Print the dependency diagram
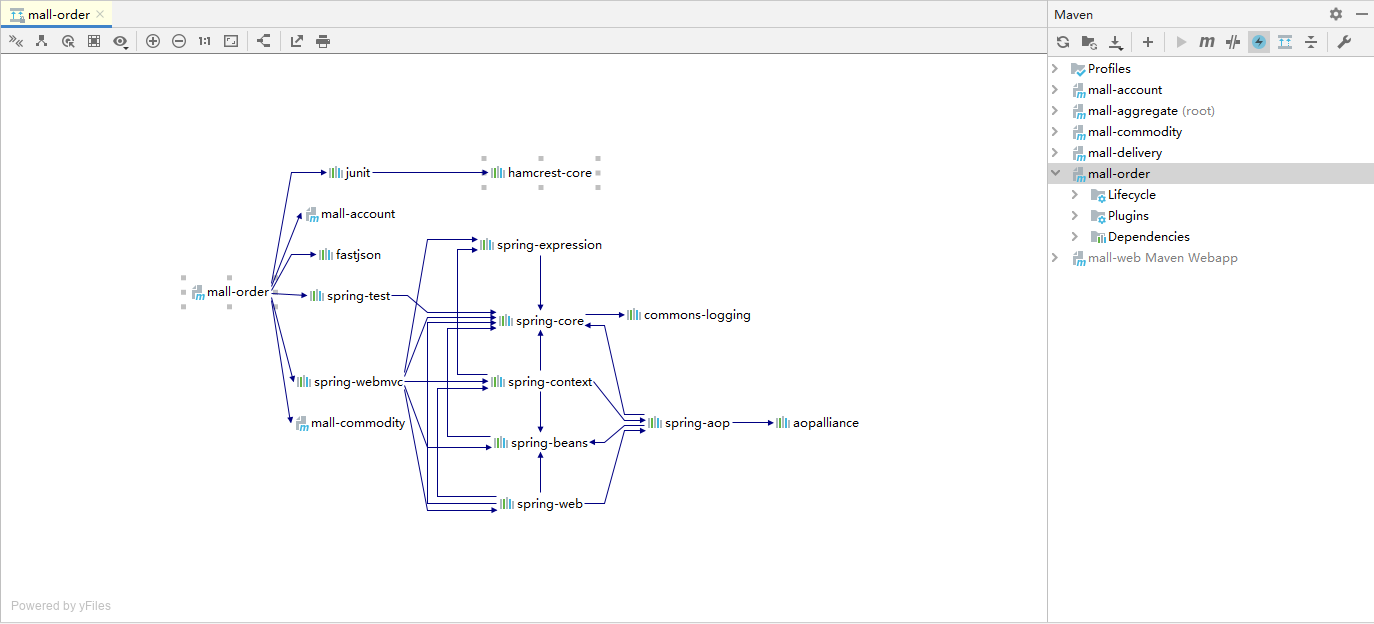The image size is (1374, 624). (323, 41)
